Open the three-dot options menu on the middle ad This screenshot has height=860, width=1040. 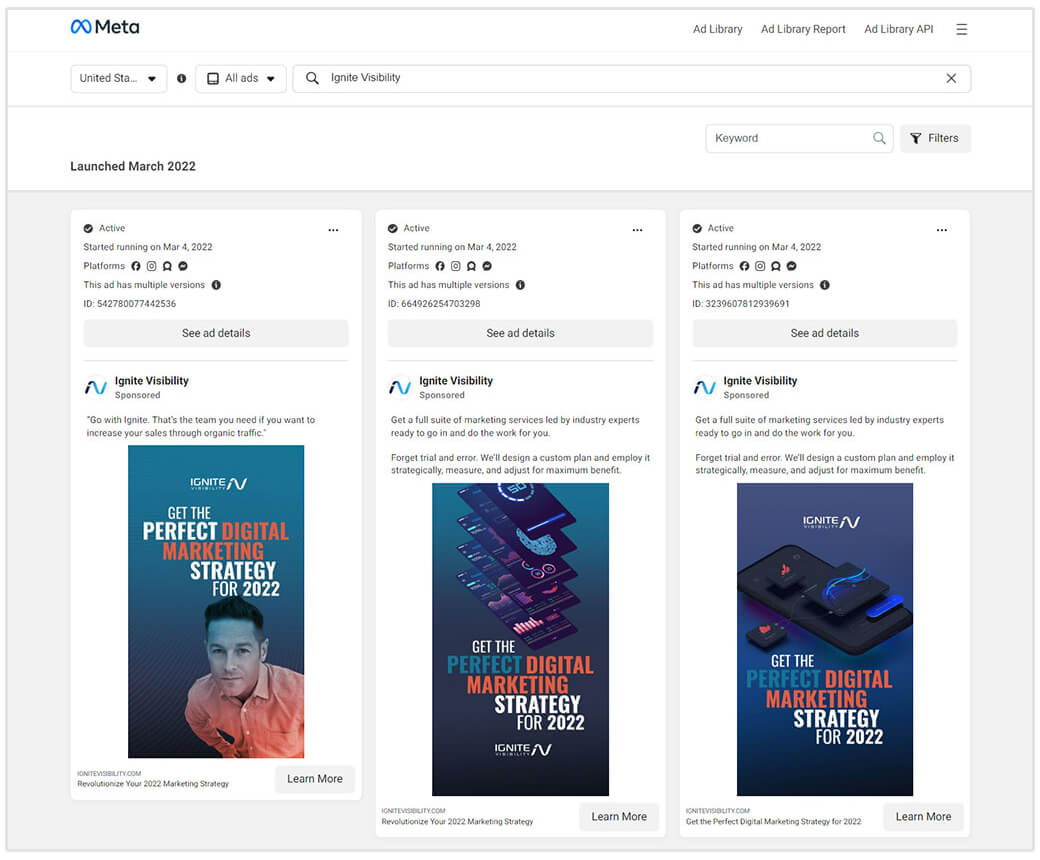(637, 230)
